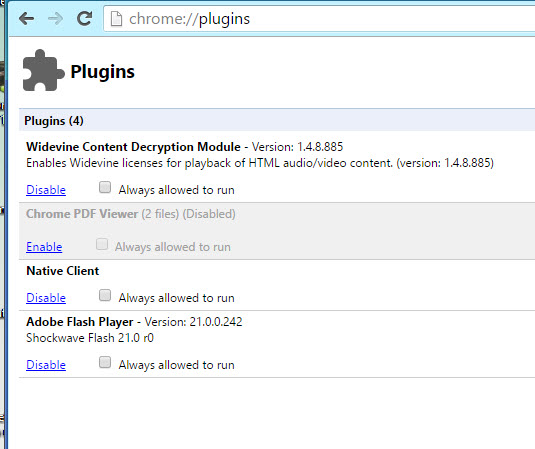Disable the Adobe Flash Player plugin
The width and height of the screenshot is (535, 449).
point(46,365)
